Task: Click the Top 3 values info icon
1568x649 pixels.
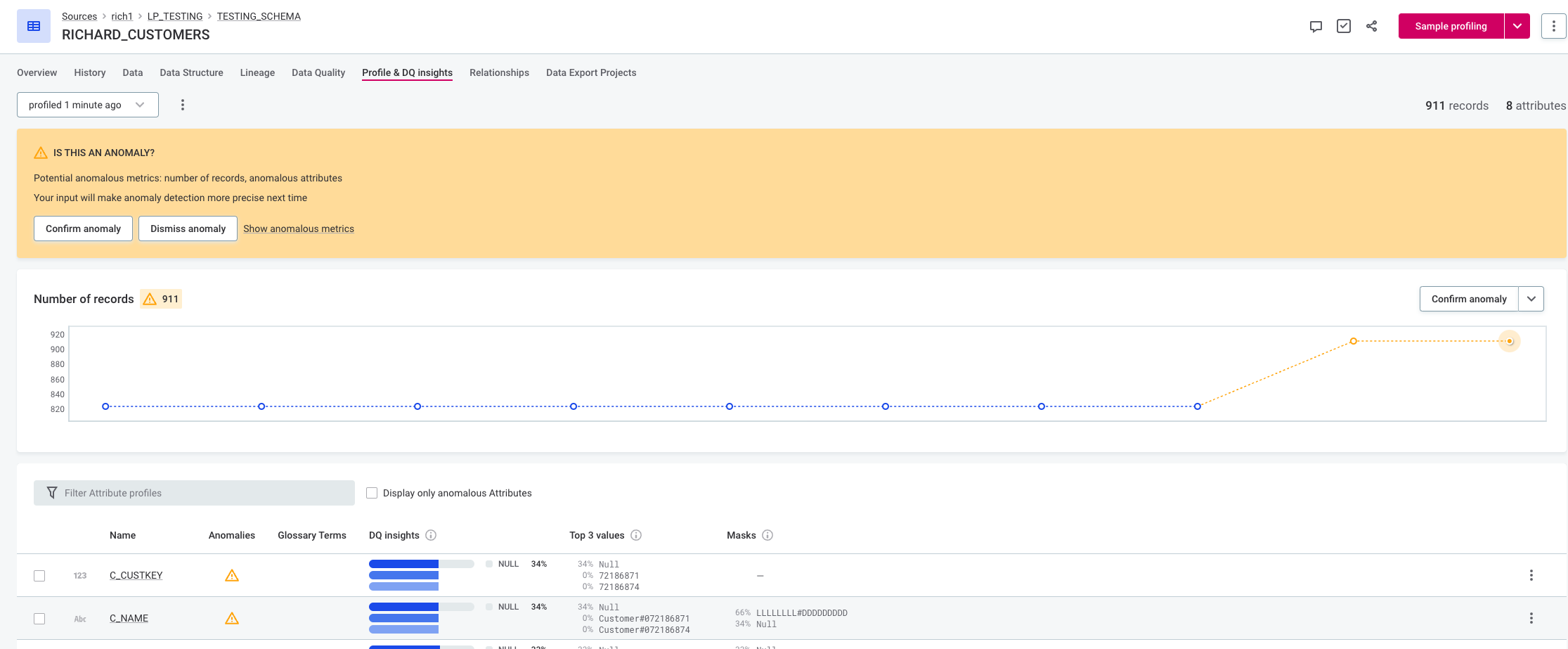Action: pyautogui.click(x=636, y=535)
